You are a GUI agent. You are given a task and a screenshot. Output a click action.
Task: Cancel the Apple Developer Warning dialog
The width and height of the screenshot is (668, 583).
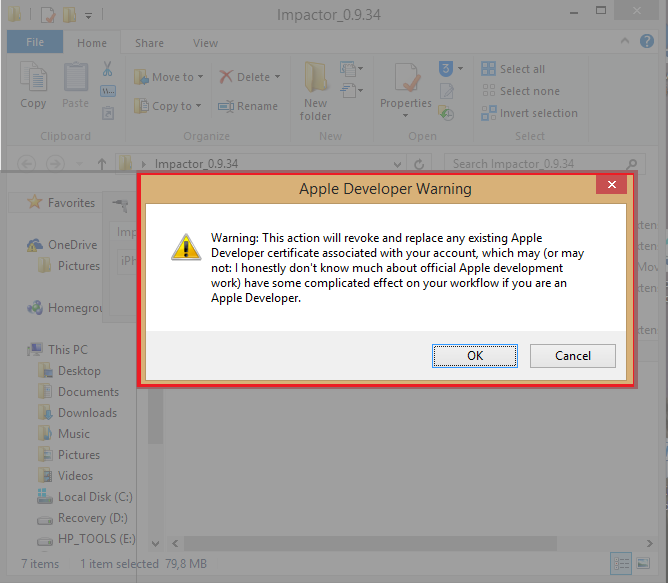[573, 356]
